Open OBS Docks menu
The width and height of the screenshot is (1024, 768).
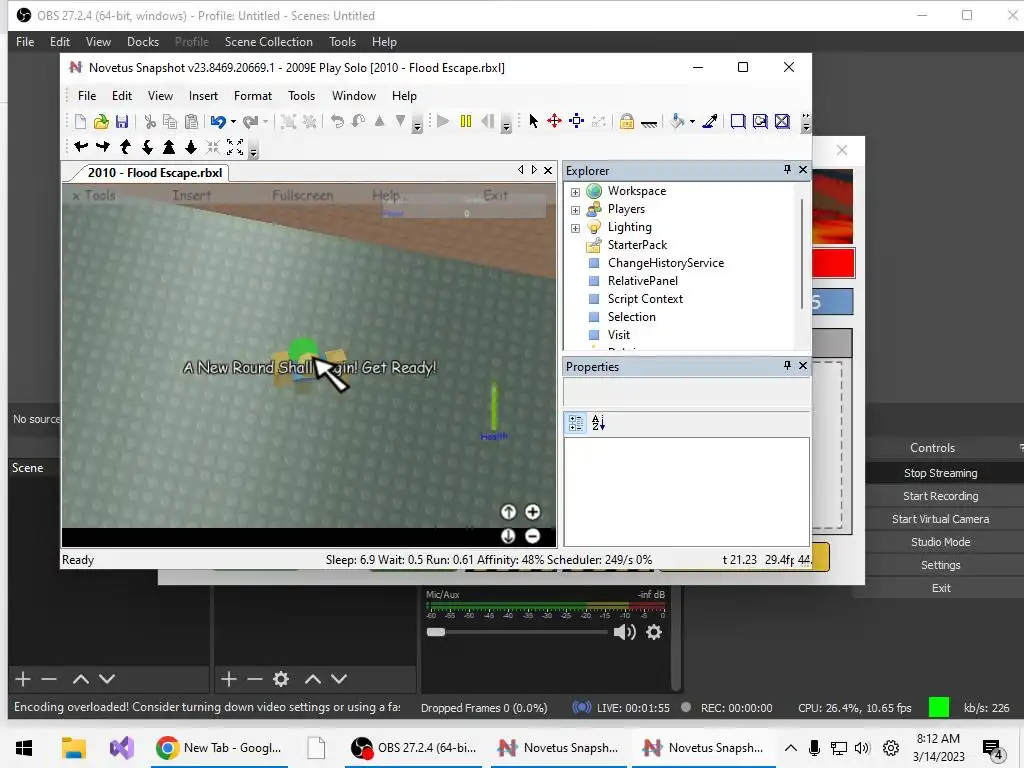click(x=143, y=42)
